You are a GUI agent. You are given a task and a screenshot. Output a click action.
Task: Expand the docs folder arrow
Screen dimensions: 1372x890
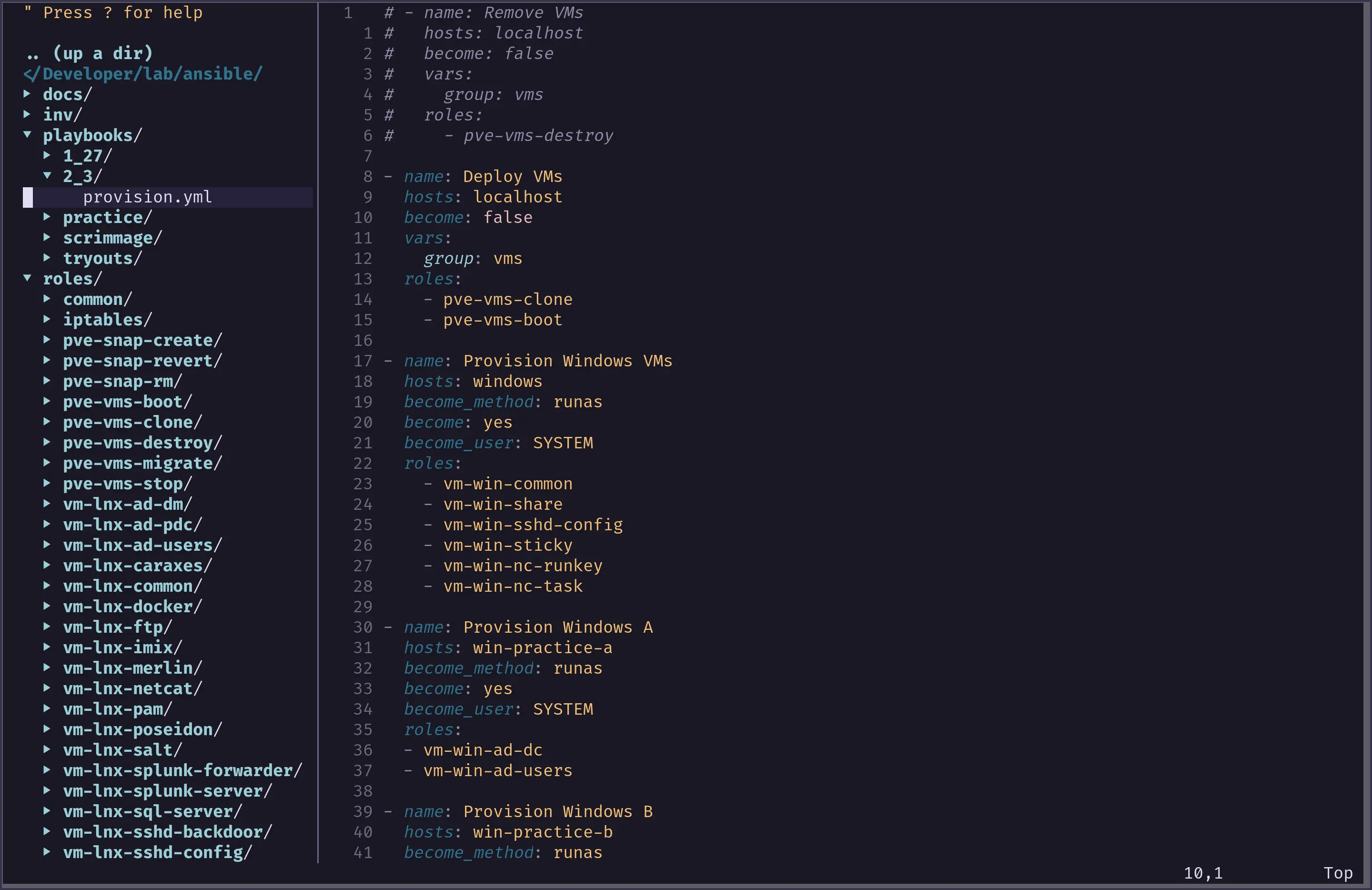click(27, 93)
